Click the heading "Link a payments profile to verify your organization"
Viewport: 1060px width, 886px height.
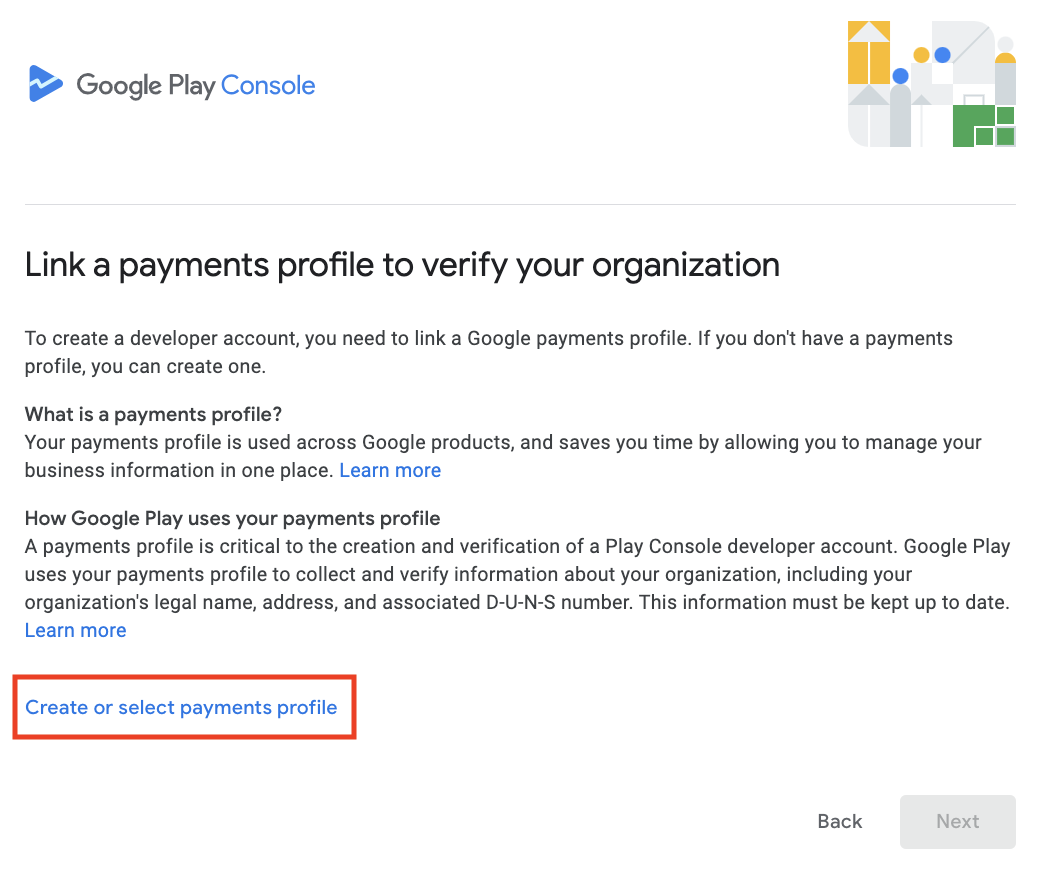click(x=402, y=265)
